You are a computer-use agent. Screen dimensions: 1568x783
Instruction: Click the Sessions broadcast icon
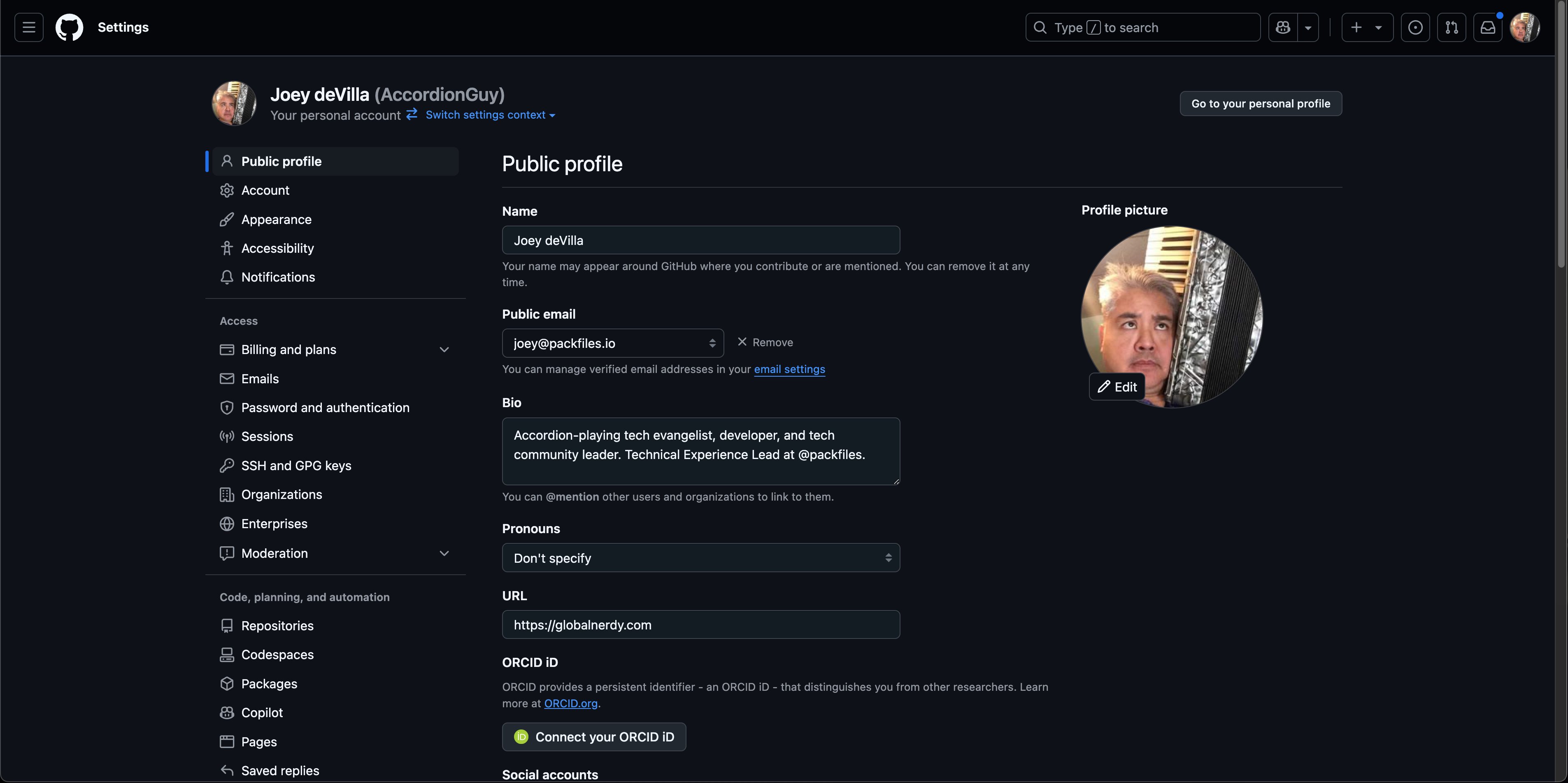coord(226,436)
